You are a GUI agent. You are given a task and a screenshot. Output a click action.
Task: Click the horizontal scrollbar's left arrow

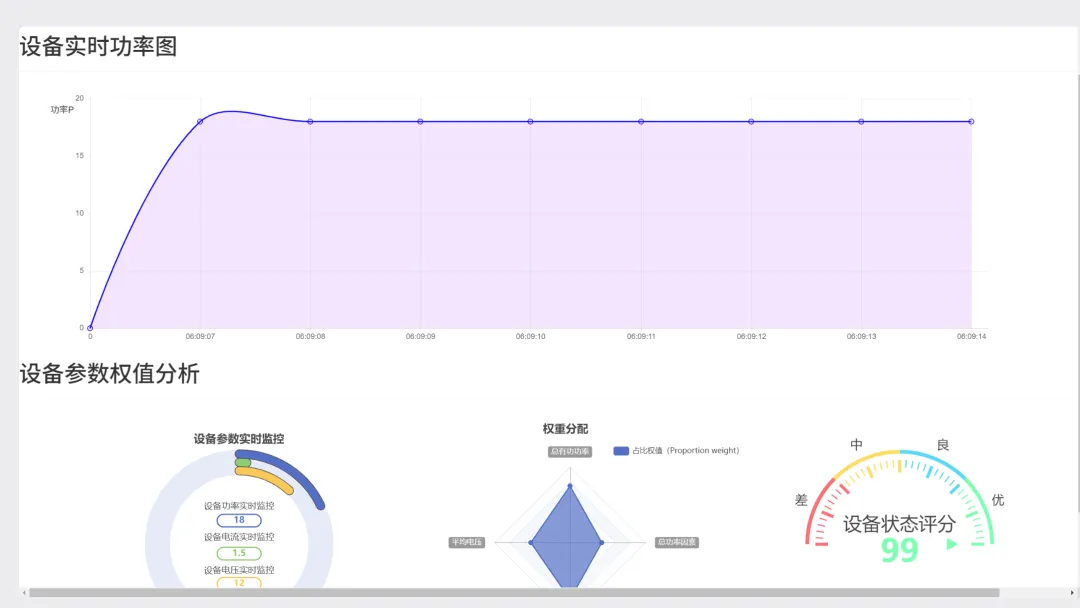click(x=24, y=593)
